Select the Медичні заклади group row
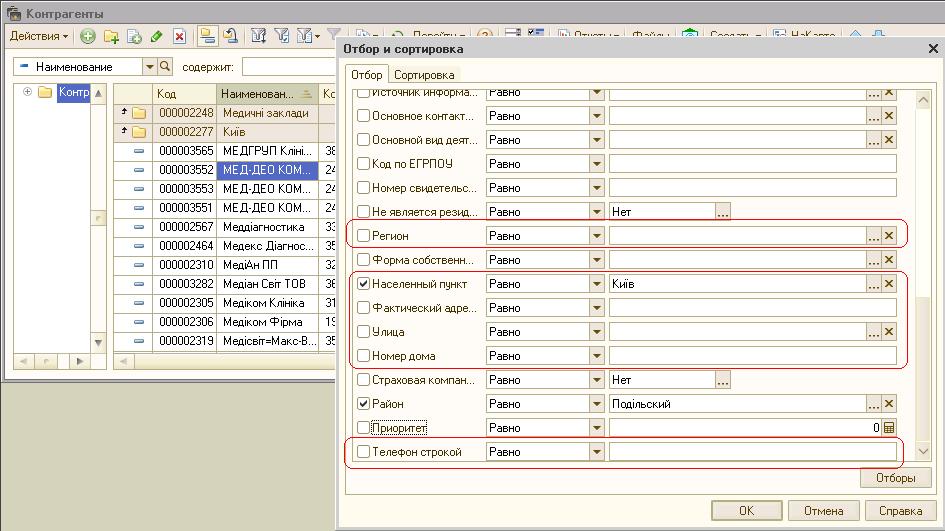Viewport: 945px width, 531px height. [224, 113]
